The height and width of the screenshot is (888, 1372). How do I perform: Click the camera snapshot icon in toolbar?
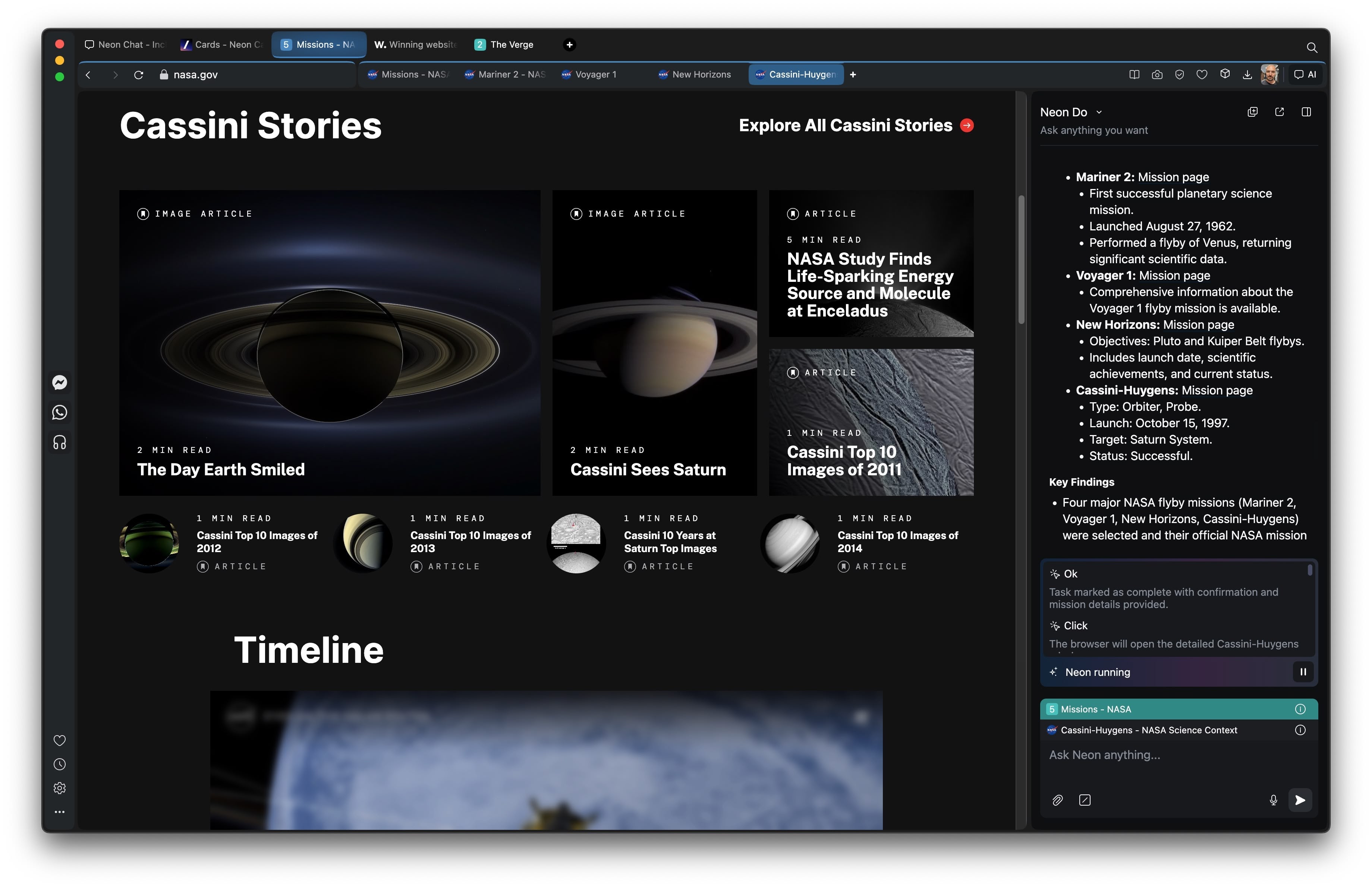pyautogui.click(x=1157, y=74)
